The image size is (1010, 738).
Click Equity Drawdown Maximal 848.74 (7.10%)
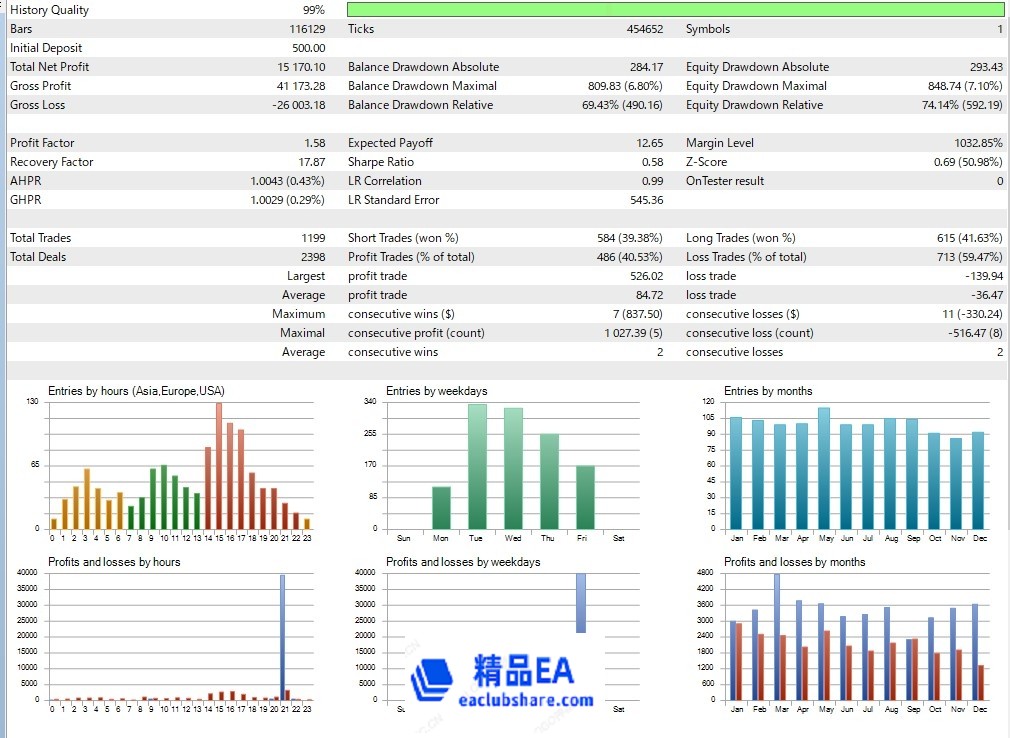(965, 86)
